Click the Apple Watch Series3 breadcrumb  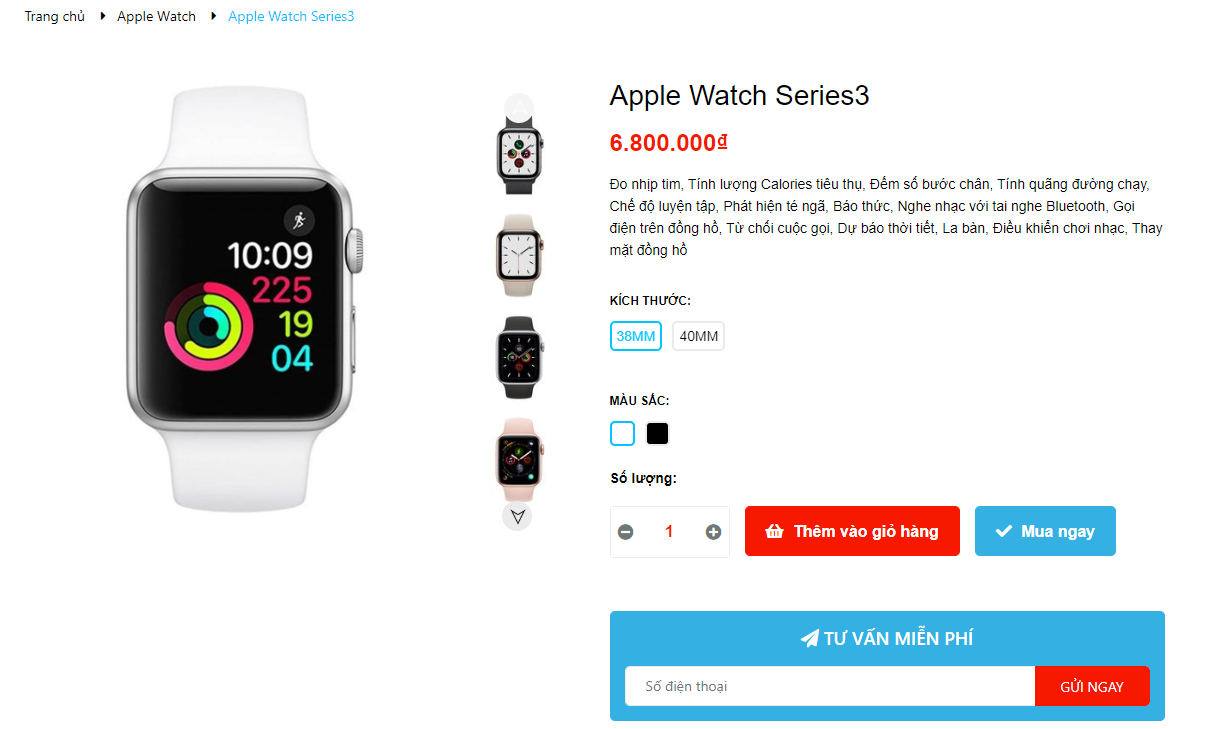[291, 17]
